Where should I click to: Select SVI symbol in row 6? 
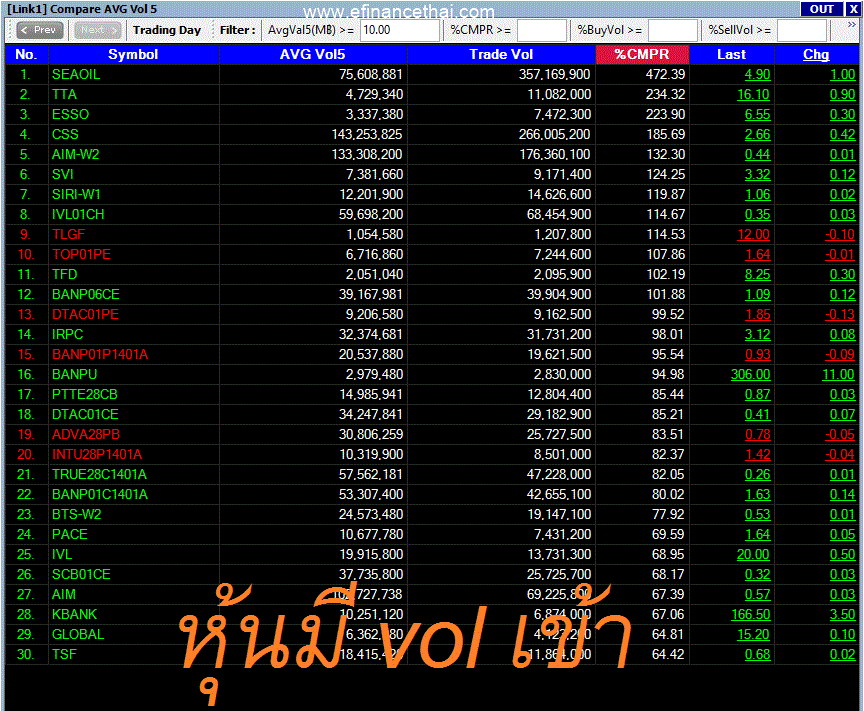click(63, 174)
